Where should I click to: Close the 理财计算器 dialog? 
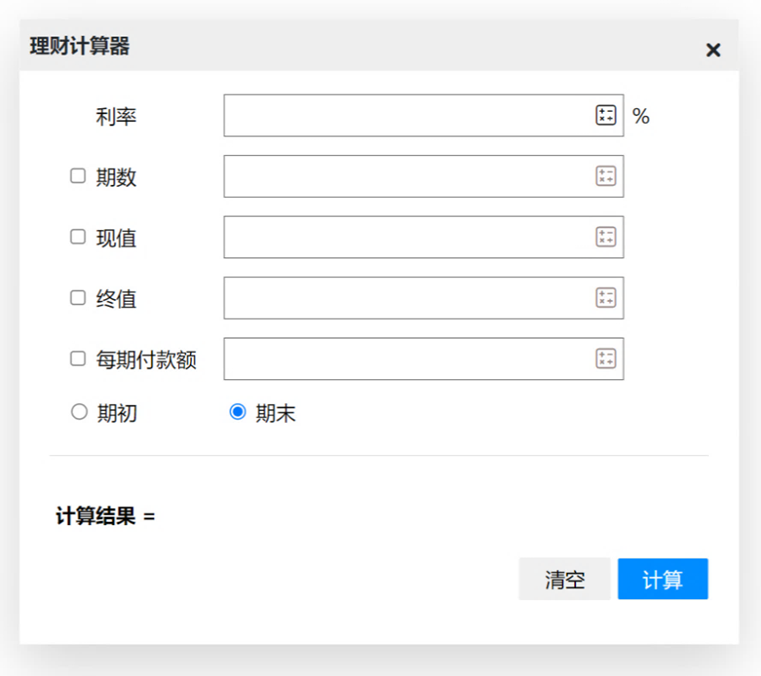coord(713,50)
